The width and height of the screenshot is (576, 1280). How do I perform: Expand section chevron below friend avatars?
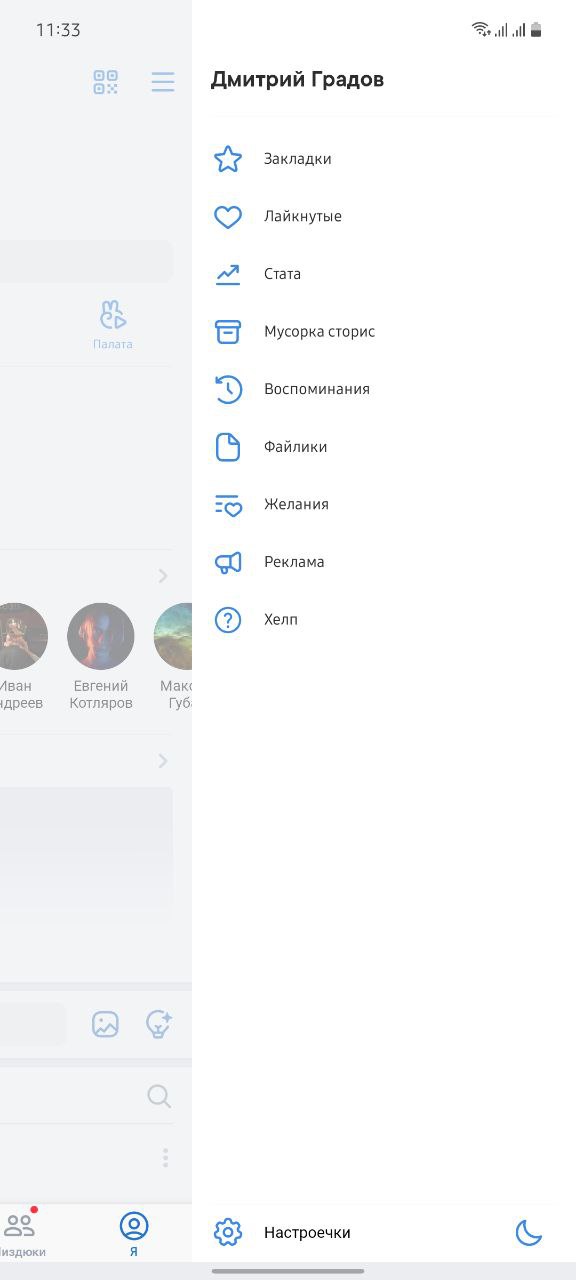pyautogui.click(x=163, y=762)
